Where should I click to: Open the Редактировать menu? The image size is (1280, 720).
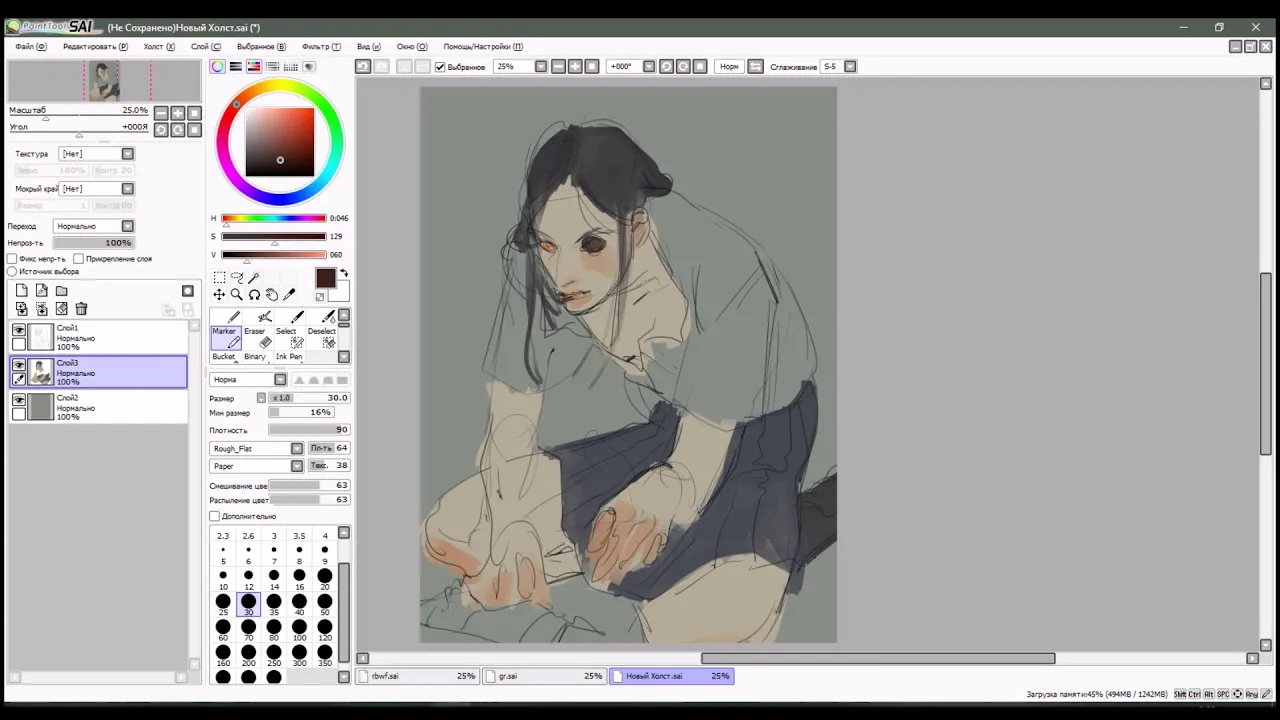tap(95, 47)
